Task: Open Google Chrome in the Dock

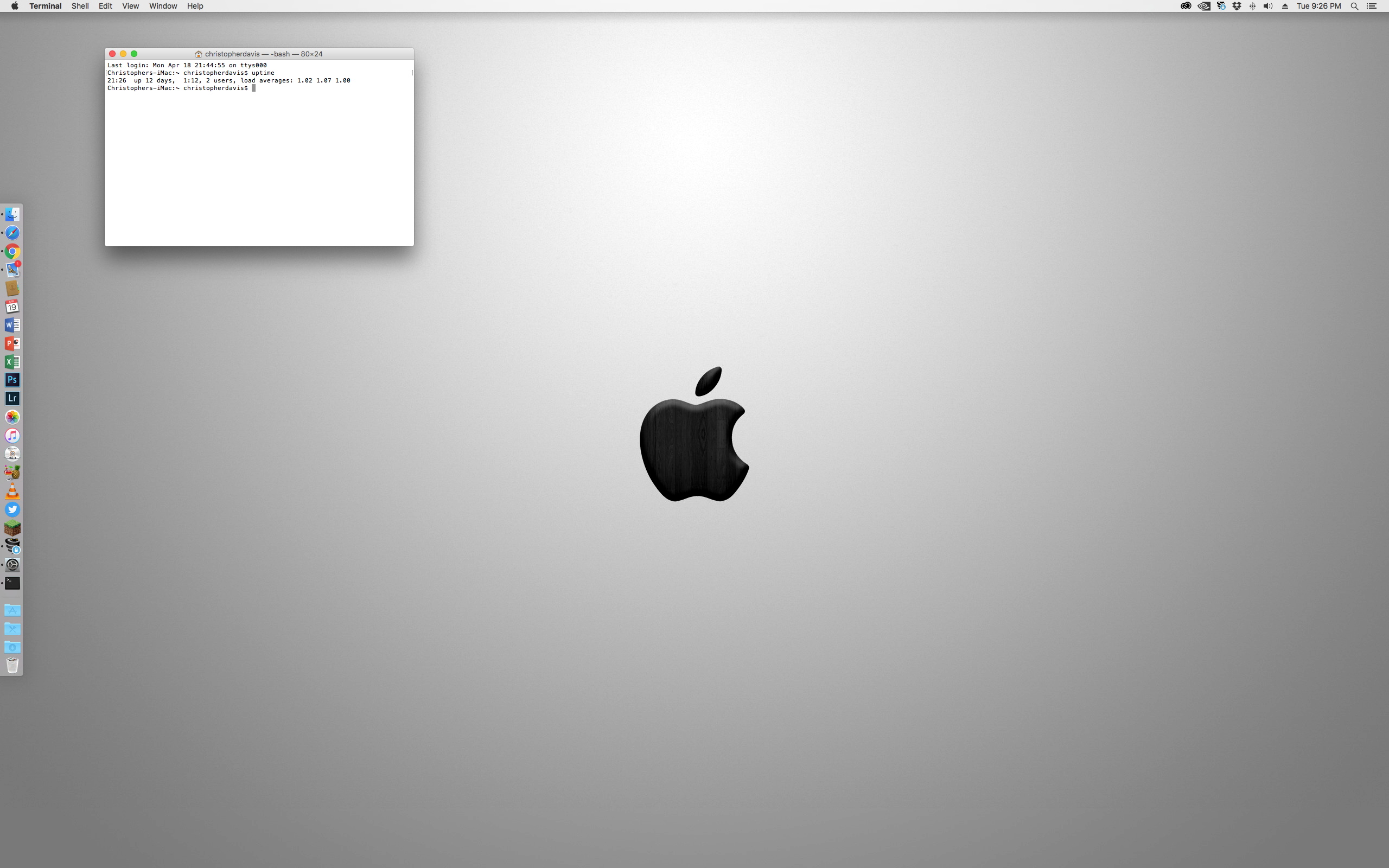Action: [12, 251]
